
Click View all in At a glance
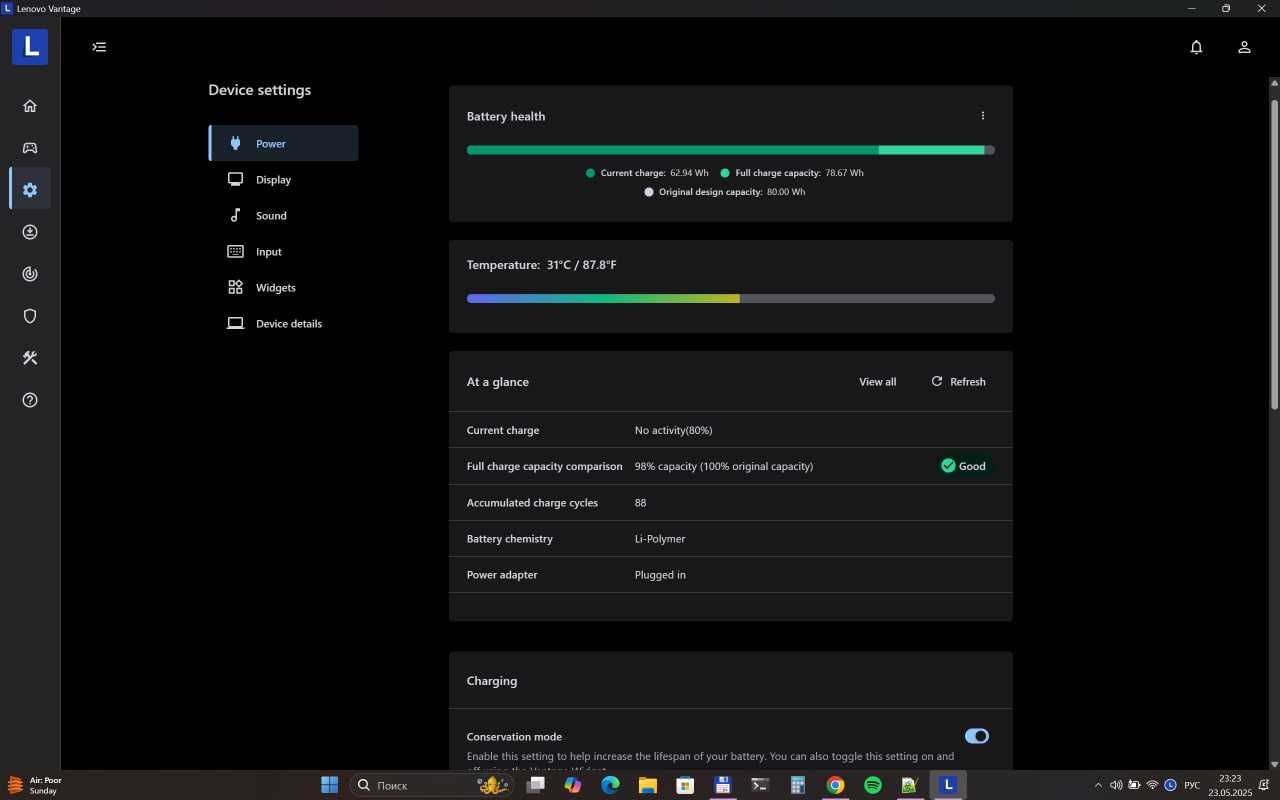coord(877,382)
